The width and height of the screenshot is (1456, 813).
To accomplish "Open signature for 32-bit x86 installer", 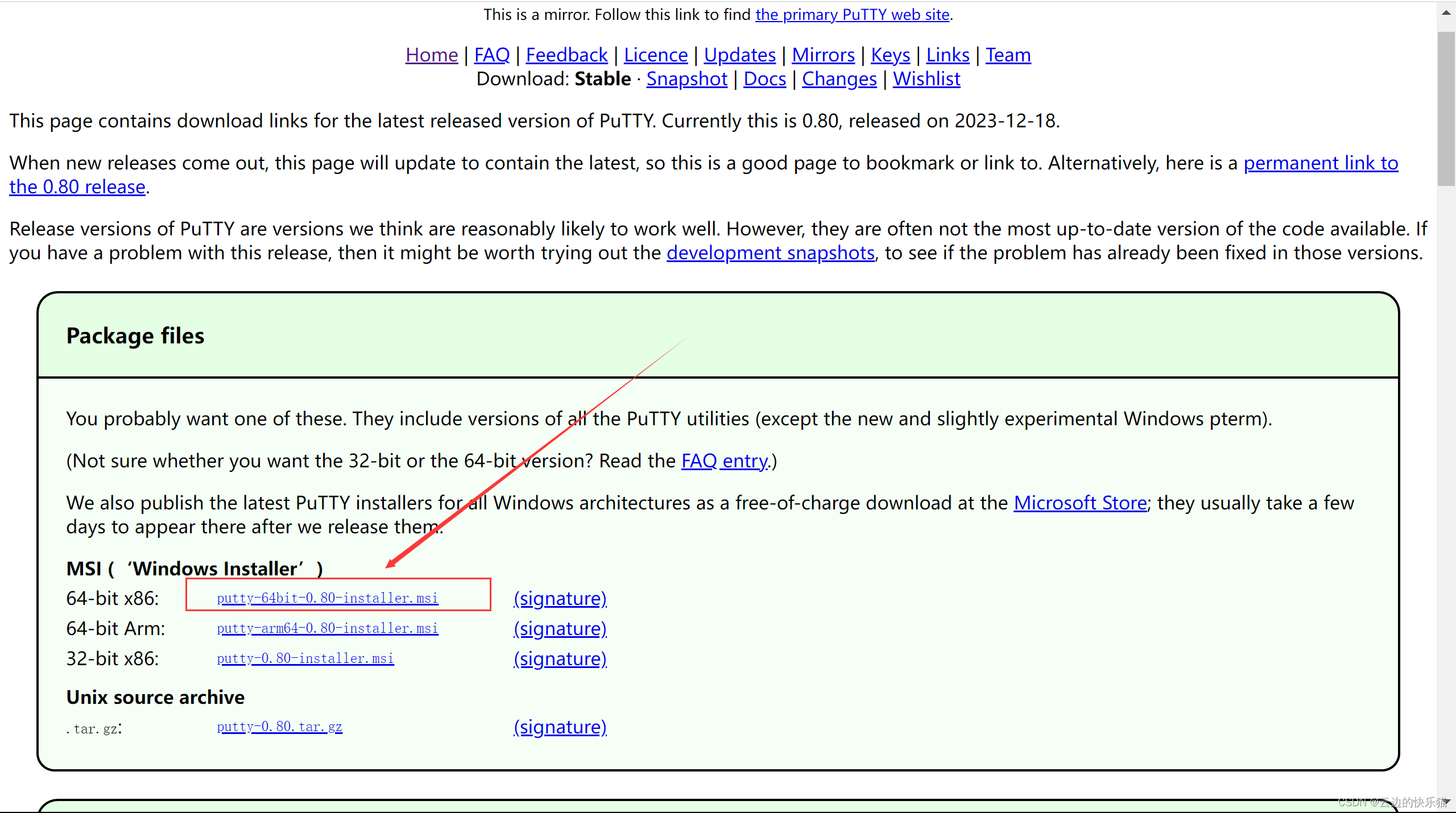I will (560, 659).
